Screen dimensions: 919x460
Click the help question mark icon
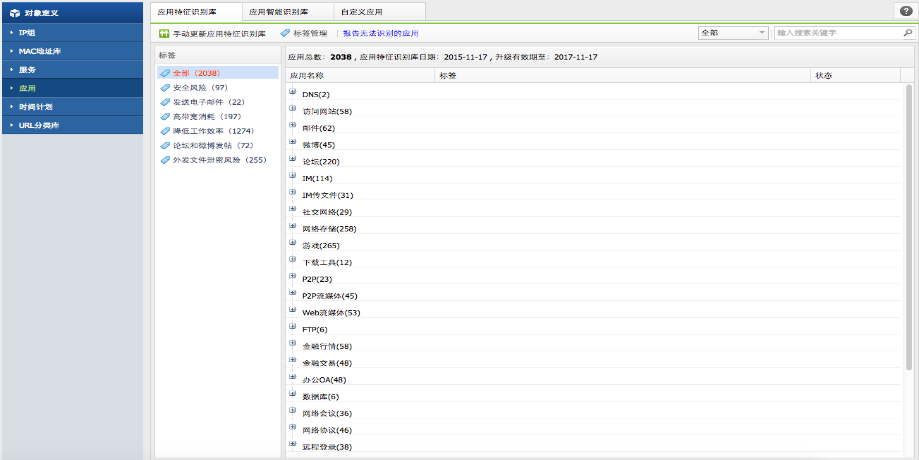tap(906, 10)
